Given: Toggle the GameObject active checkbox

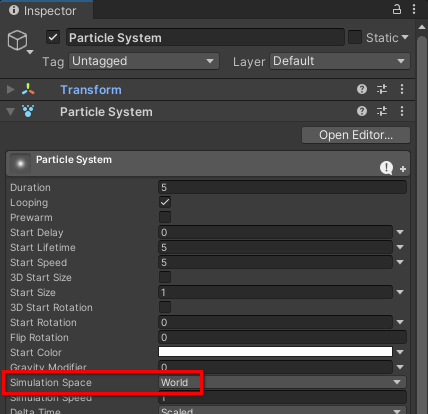Looking at the screenshot, I should click(53, 37).
